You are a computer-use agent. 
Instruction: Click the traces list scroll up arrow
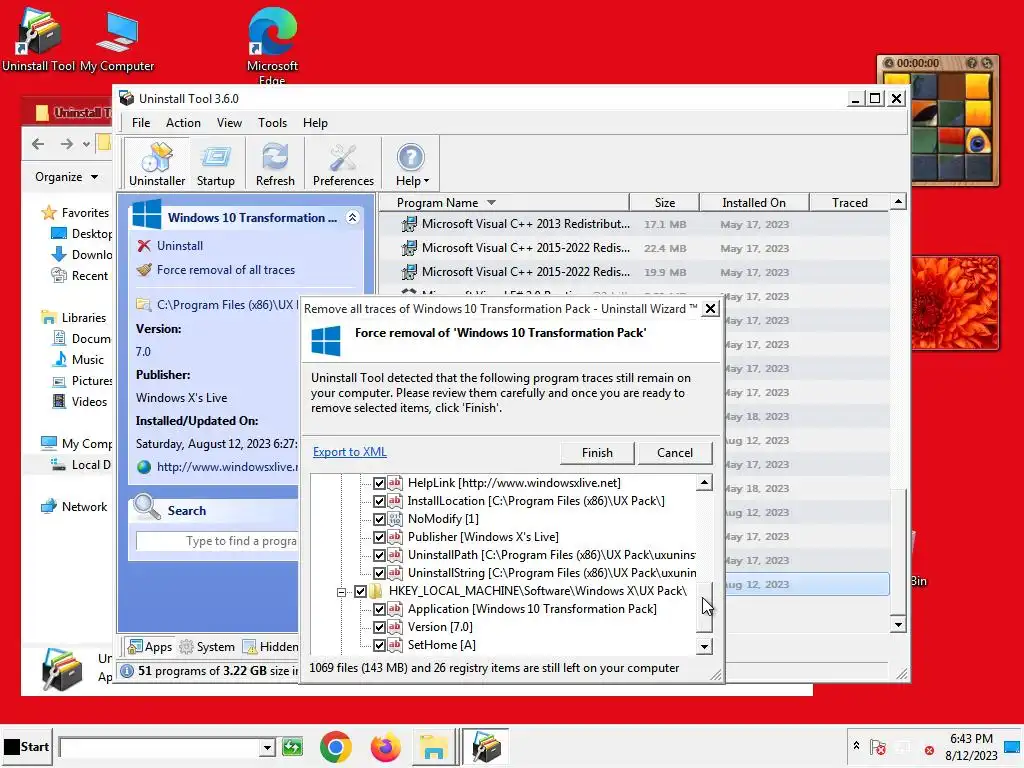coord(704,483)
